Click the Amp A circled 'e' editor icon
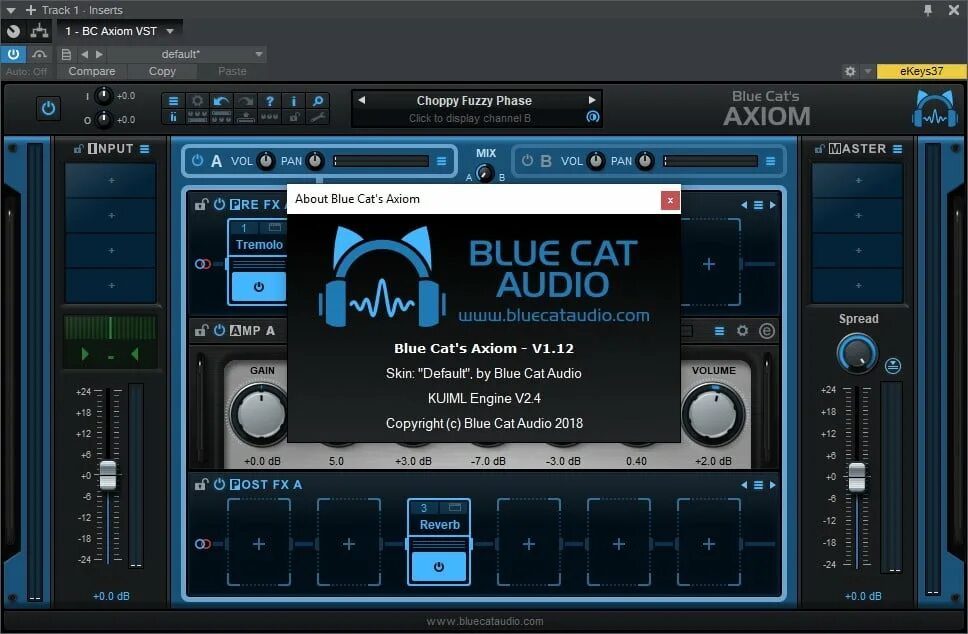Image resolution: width=968 pixels, height=634 pixels. click(x=766, y=331)
